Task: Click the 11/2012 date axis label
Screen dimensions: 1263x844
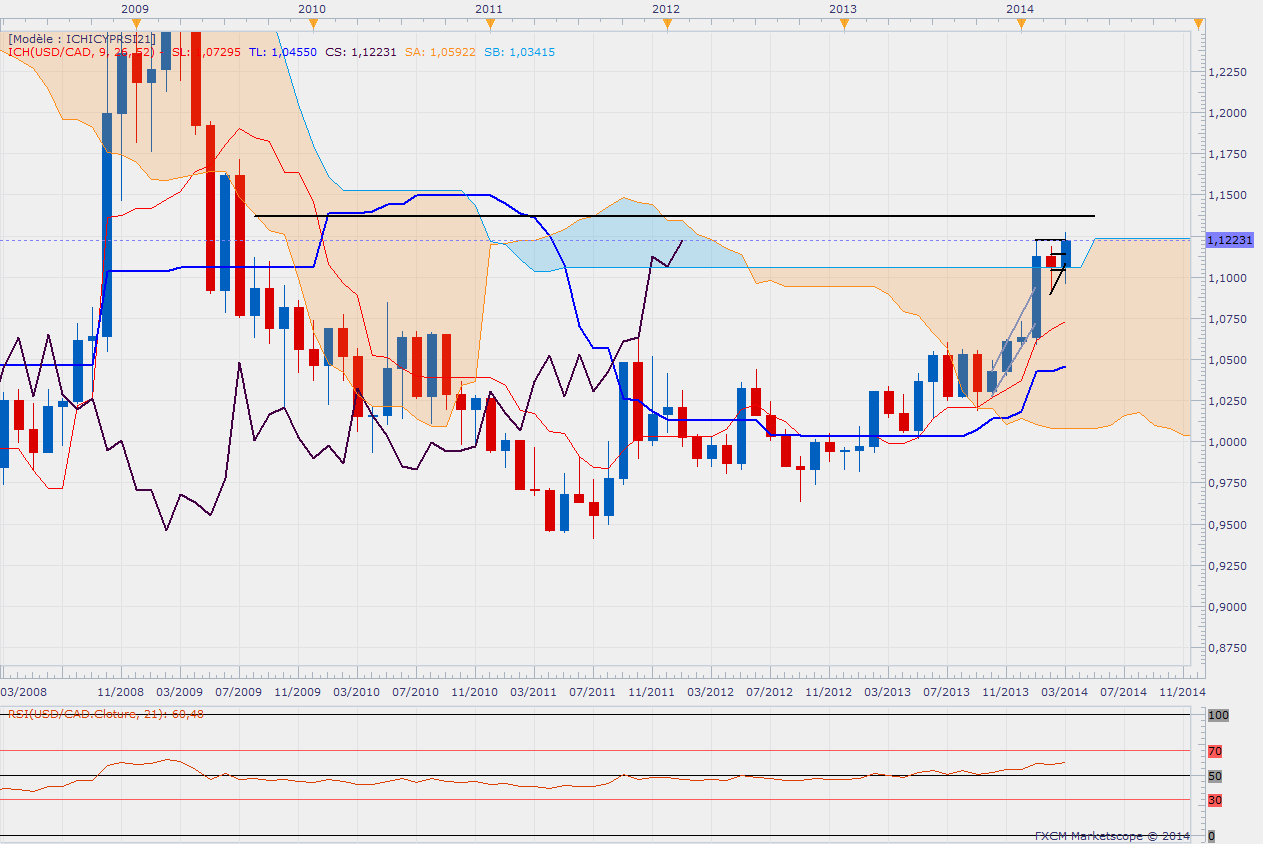Action: point(829,692)
